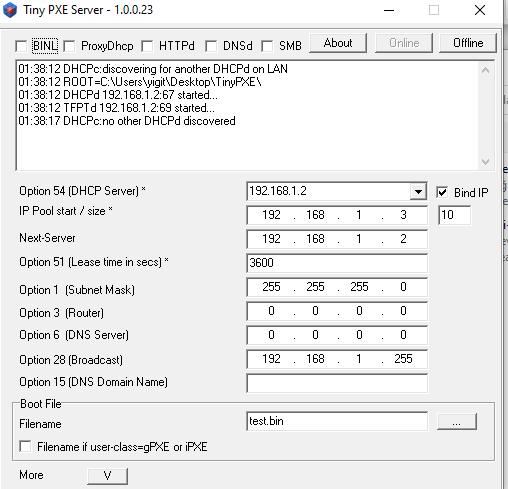Click the last octet of Router option
This screenshot has height=489, width=508.
[403, 311]
